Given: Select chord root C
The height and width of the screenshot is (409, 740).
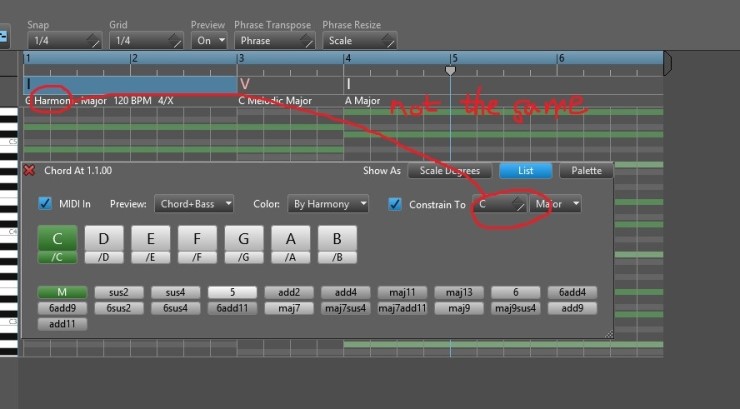Looking at the screenshot, I should [x=57, y=238].
